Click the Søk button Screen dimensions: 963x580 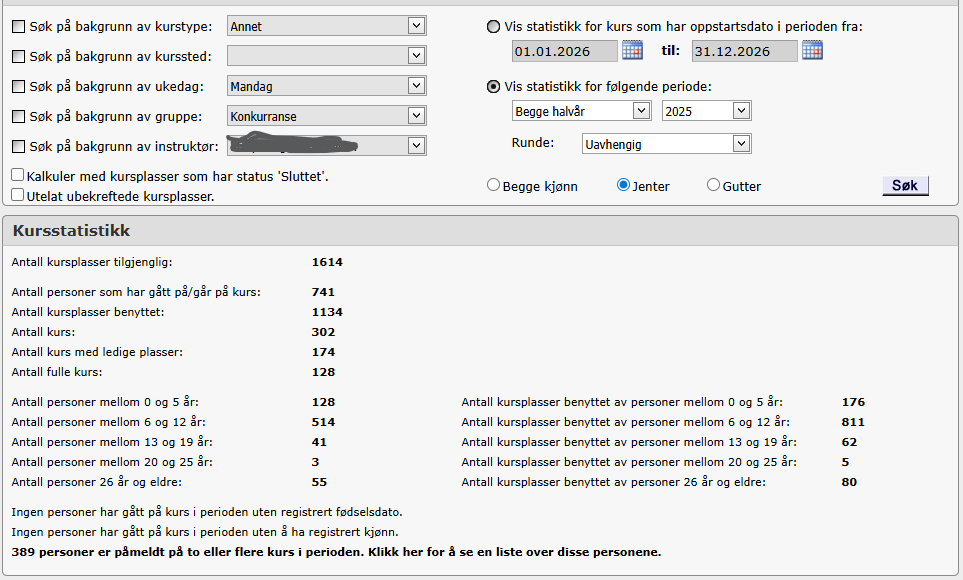[x=904, y=185]
